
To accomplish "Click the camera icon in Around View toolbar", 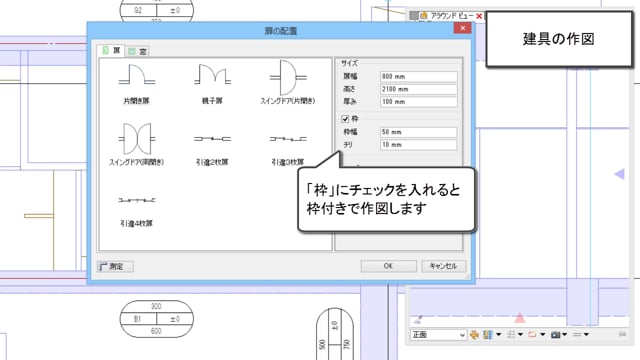I will click(555, 335).
